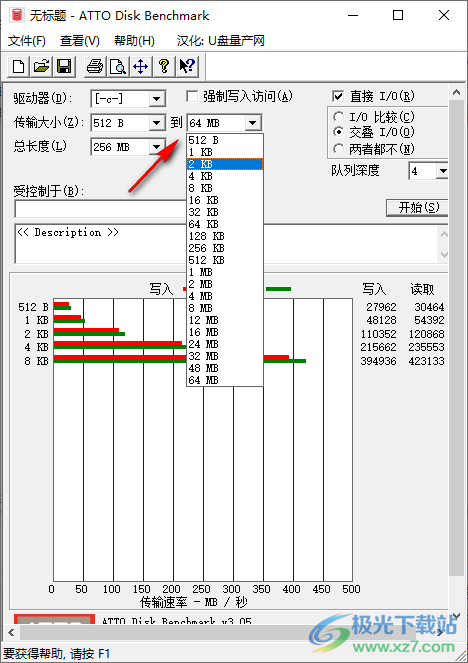Open a benchmark file via folder icon
The height and width of the screenshot is (663, 468).
tap(41, 66)
